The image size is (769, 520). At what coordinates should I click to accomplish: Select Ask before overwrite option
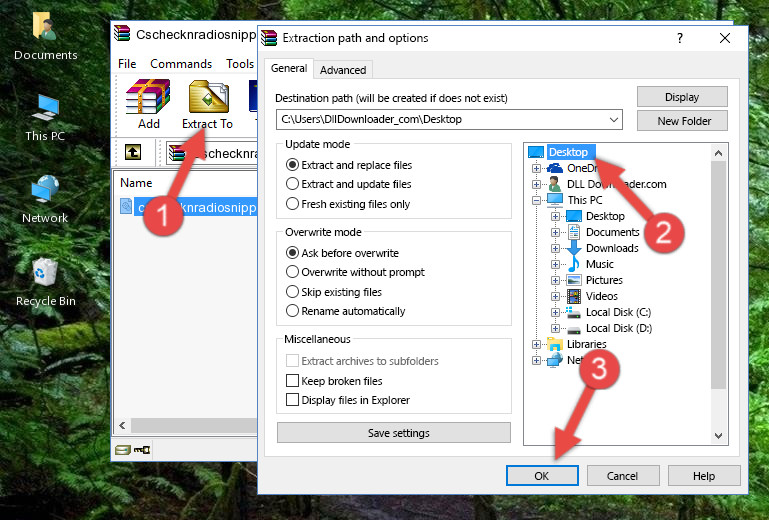pos(342,253)
